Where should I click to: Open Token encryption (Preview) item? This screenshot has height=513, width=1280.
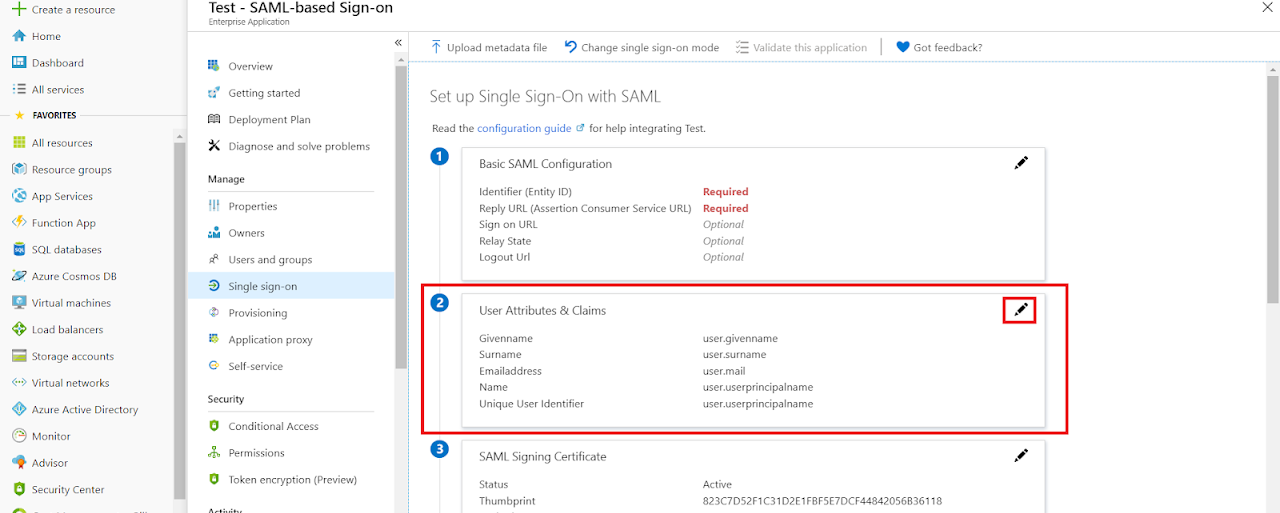click(x=291, y=479)
